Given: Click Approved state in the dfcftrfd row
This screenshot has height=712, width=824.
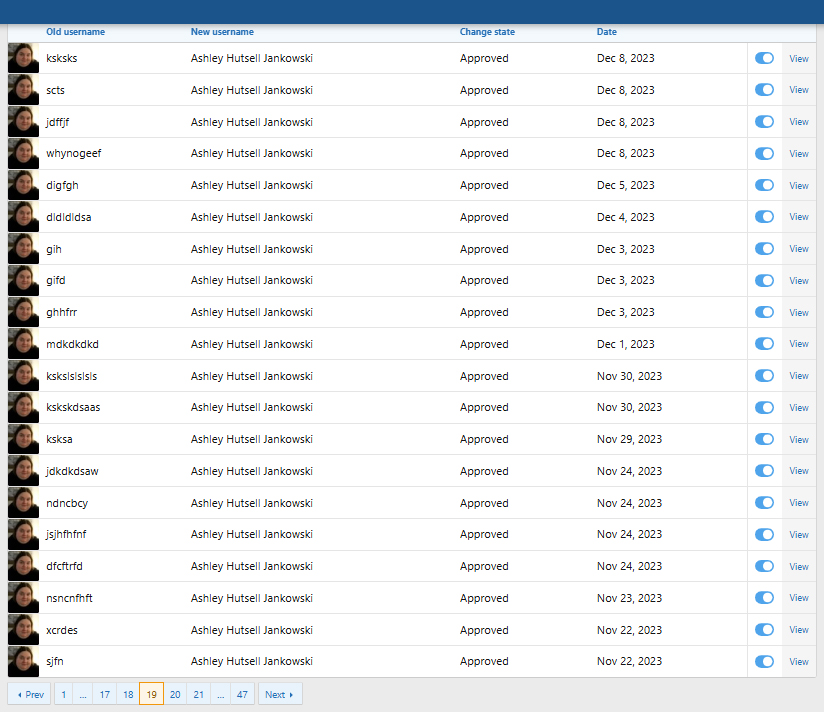Looking at the screenshot, I should click(x=484, y=566).
